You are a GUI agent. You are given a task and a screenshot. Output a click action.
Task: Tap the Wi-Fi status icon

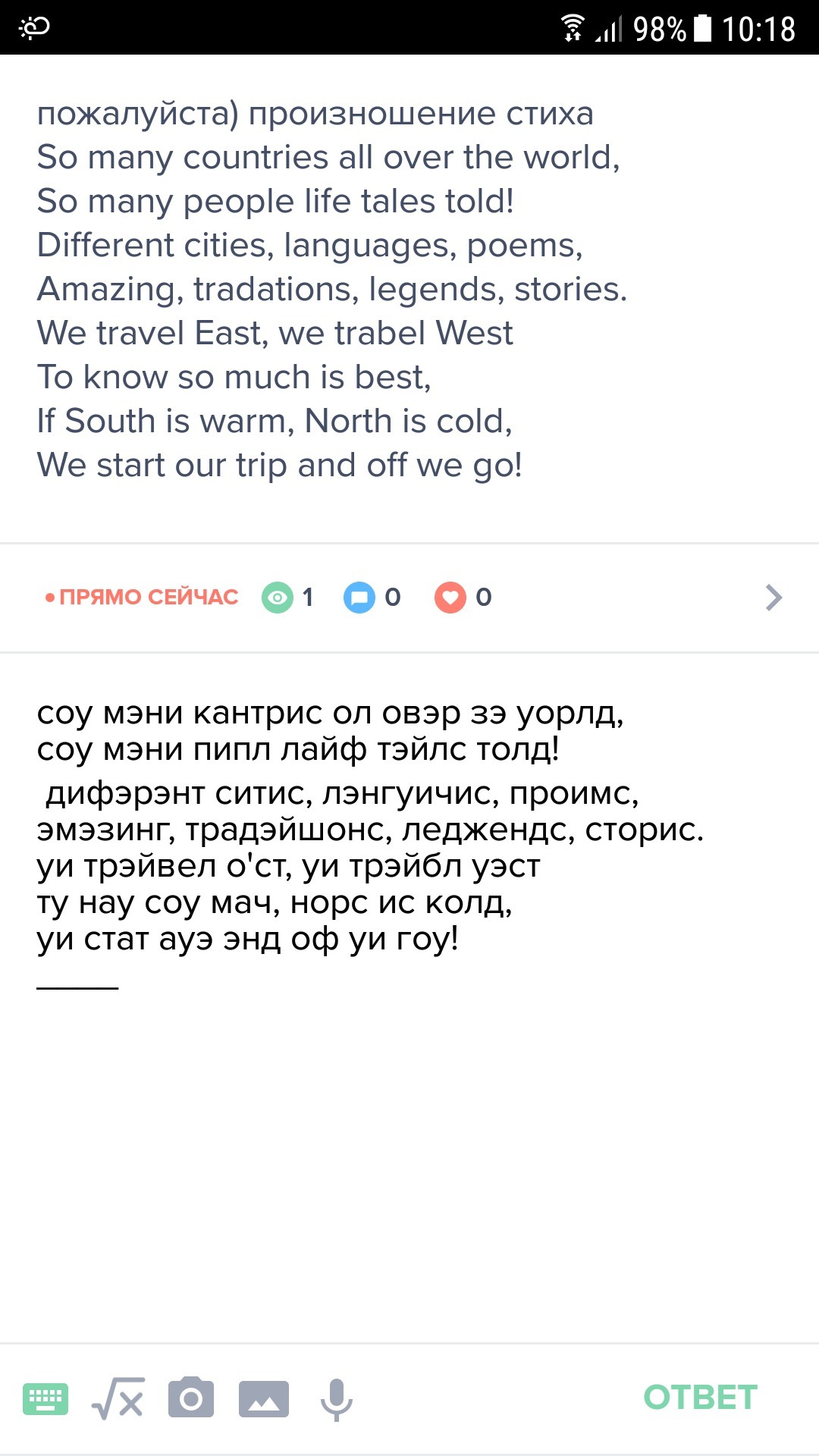click(x=573, y=28)
